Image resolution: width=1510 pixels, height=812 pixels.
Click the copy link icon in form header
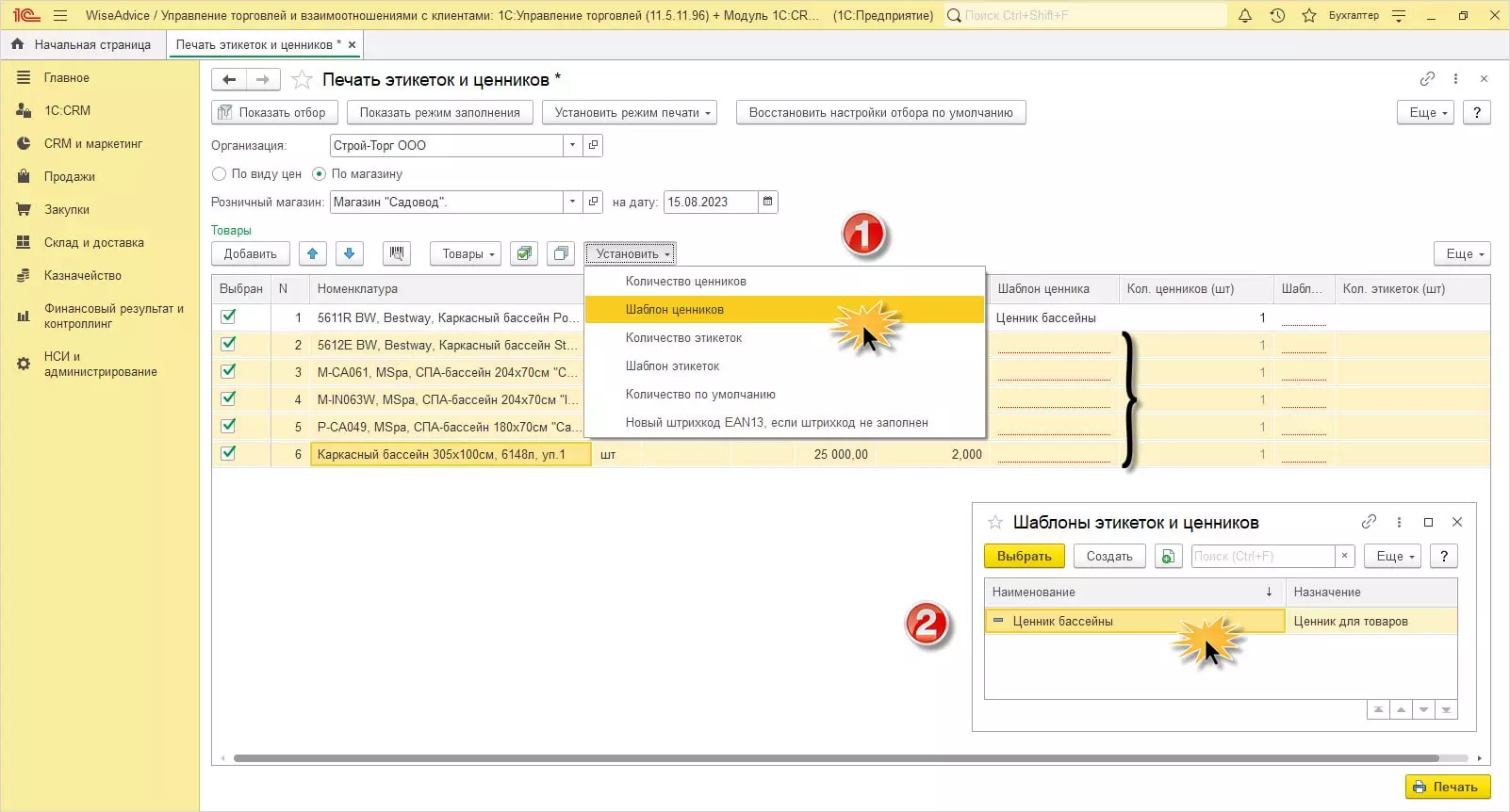pos(1427,79)
